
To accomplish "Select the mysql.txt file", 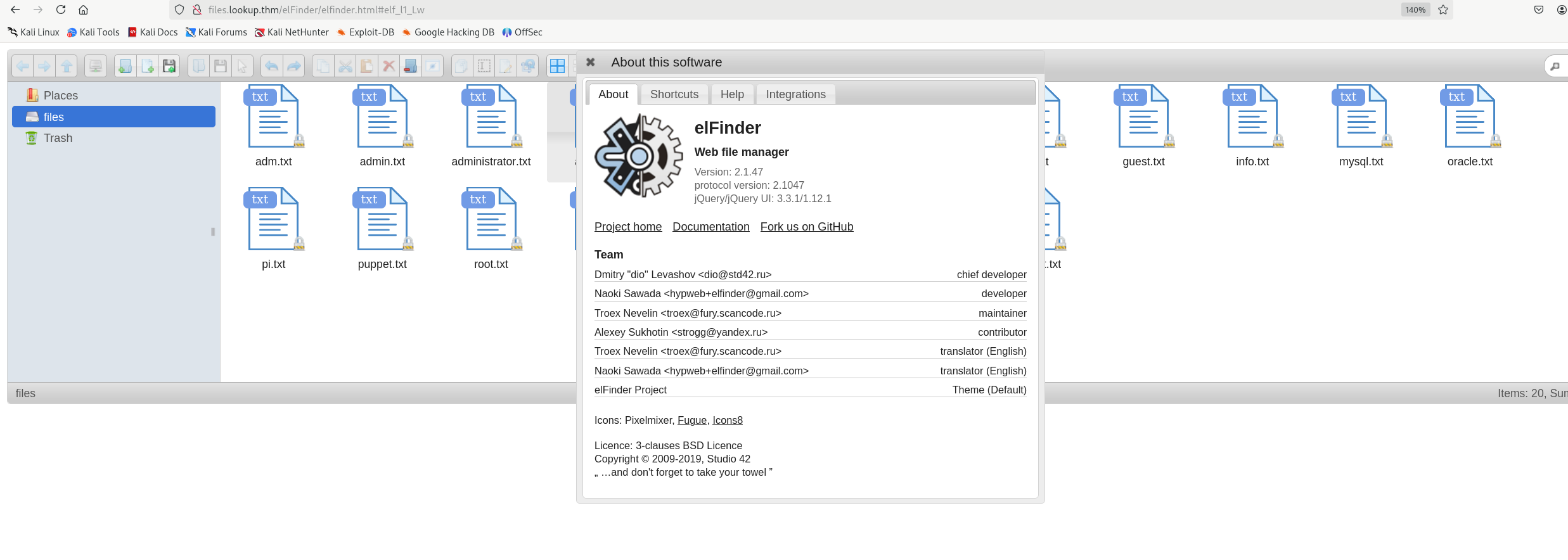I will pyautogui.click(x=1361, y=127).
